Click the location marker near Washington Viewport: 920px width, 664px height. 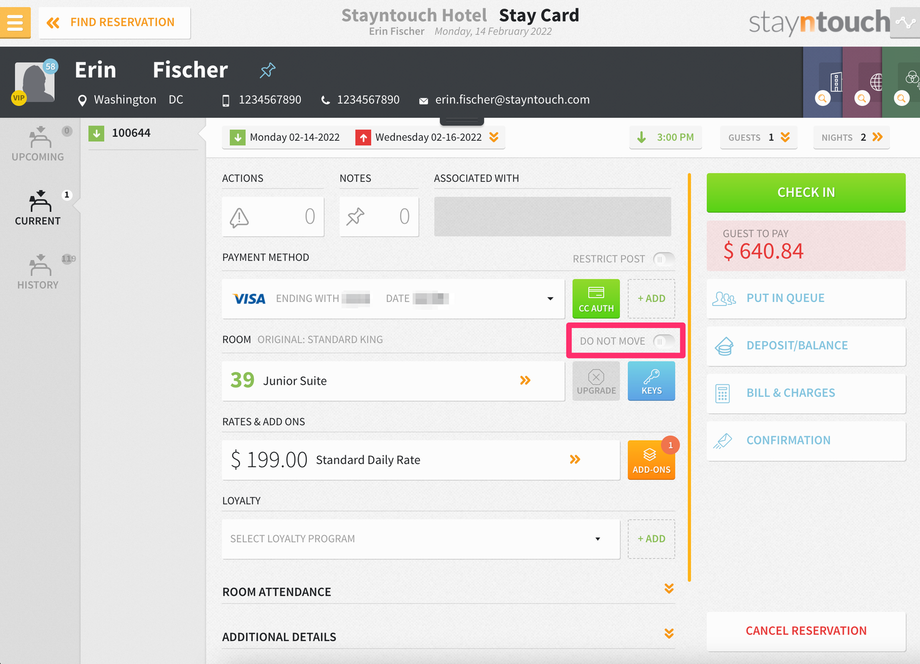(82, 100)
